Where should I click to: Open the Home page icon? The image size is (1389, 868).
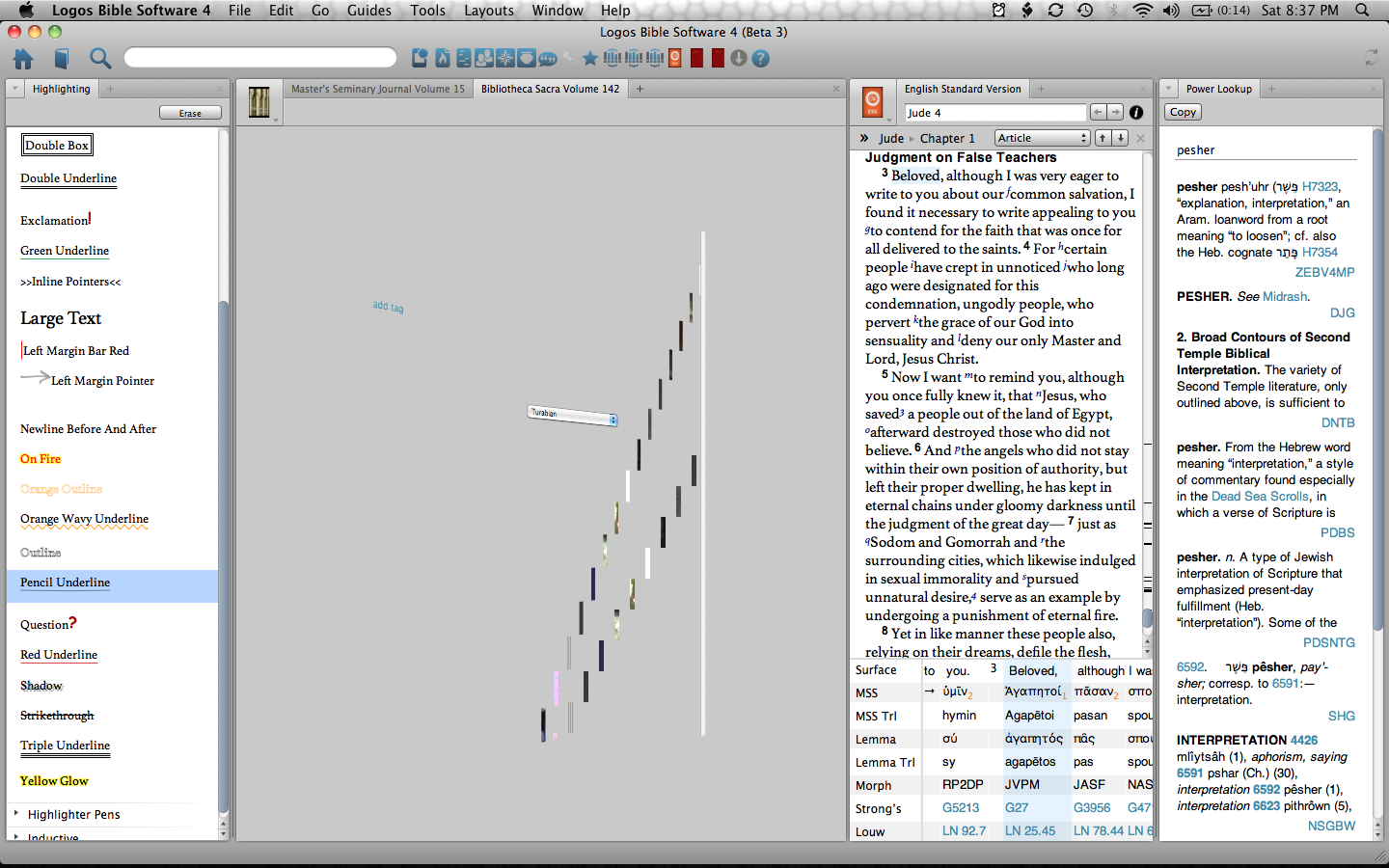point(23,59)
